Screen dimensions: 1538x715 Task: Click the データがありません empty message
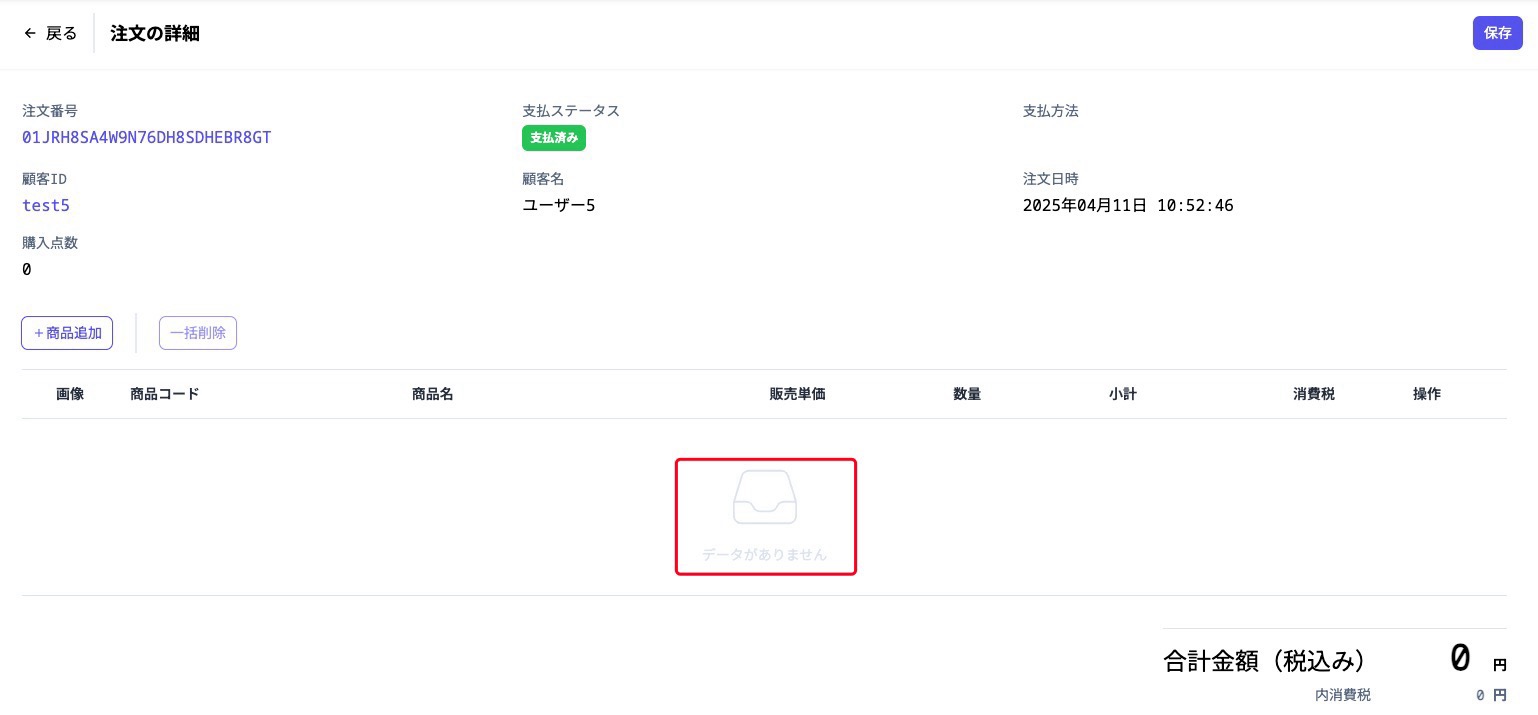coord(765,554)
